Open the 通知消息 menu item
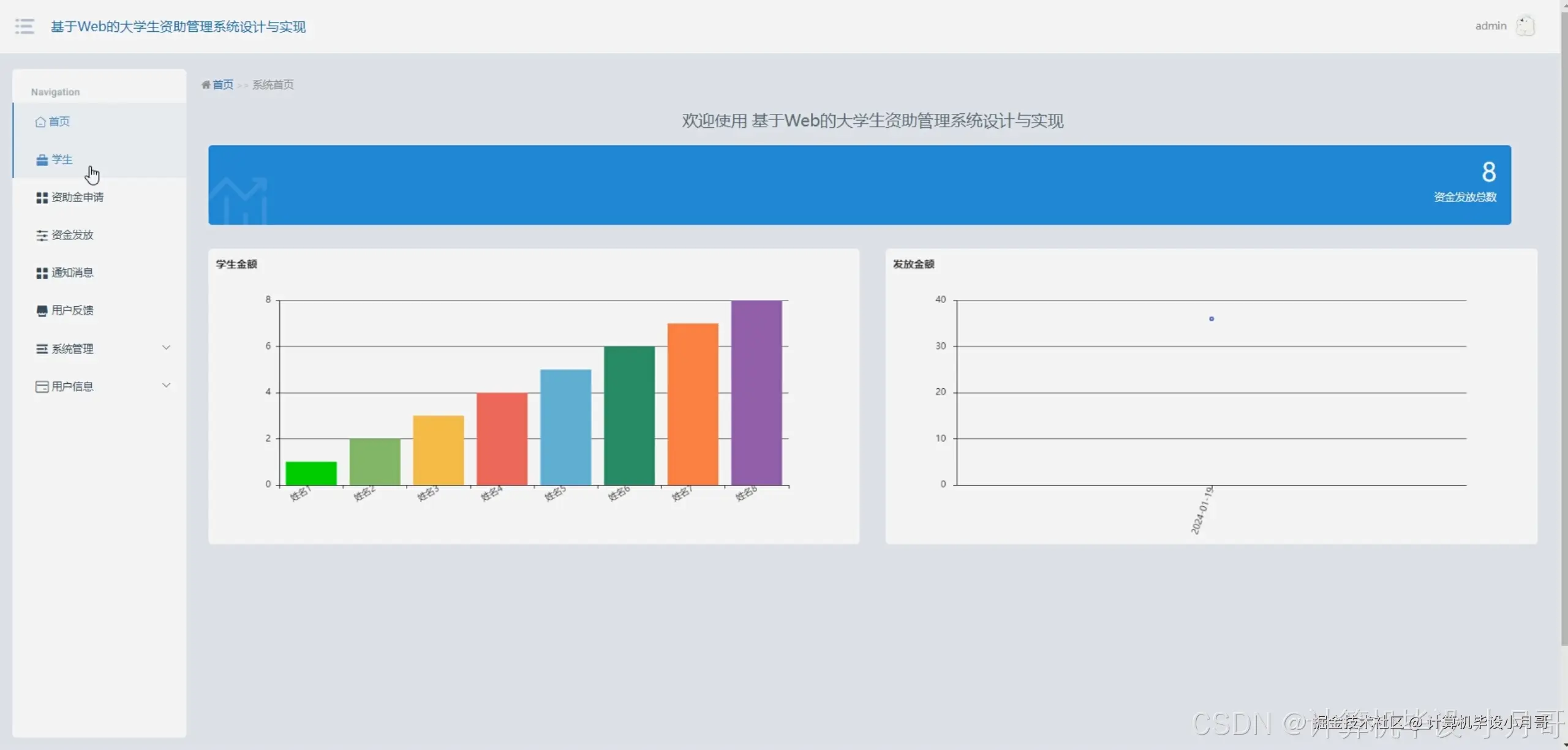 (x=72, y=273)
